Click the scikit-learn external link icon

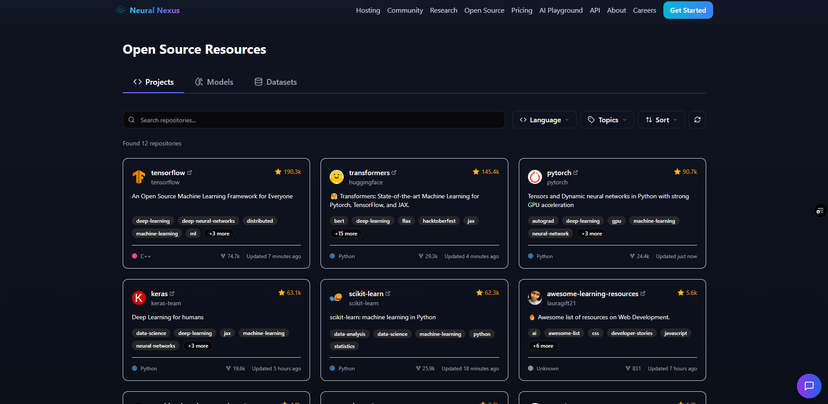[387, 293]
